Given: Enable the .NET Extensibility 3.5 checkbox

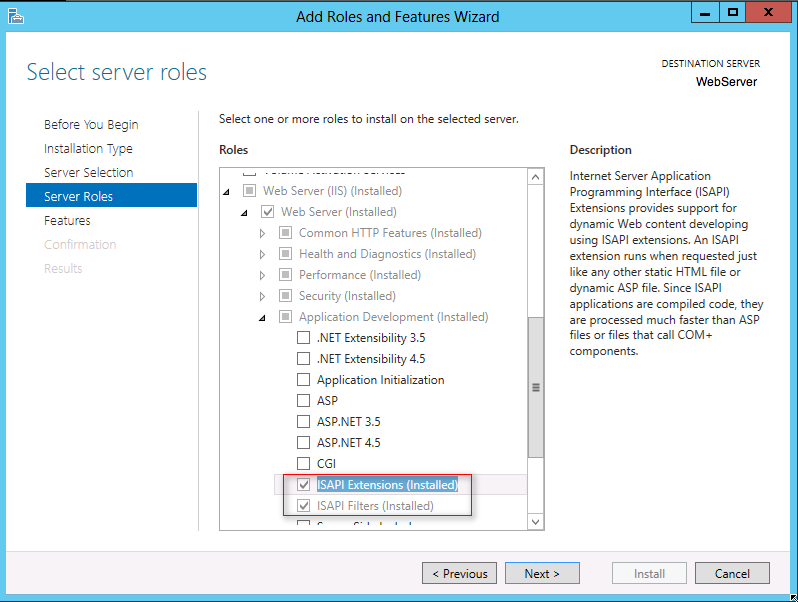Looking at the screenshot, I should [x=304, y=338].
